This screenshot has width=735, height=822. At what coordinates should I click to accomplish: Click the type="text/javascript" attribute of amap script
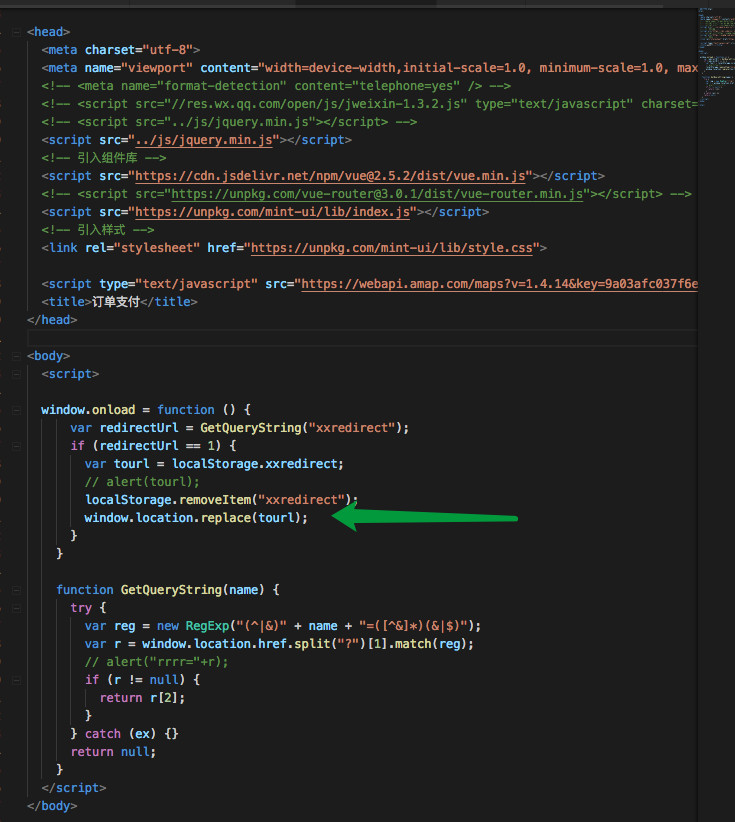178,284
